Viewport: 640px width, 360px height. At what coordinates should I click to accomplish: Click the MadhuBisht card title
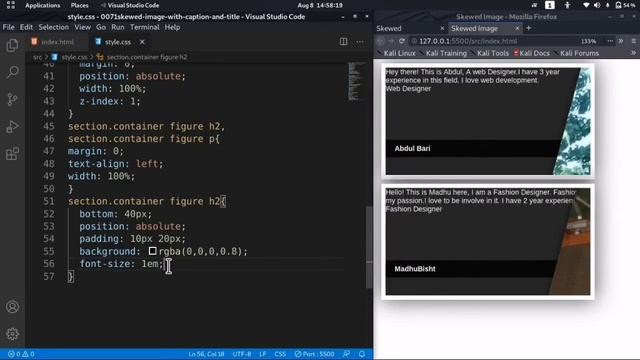415,269
